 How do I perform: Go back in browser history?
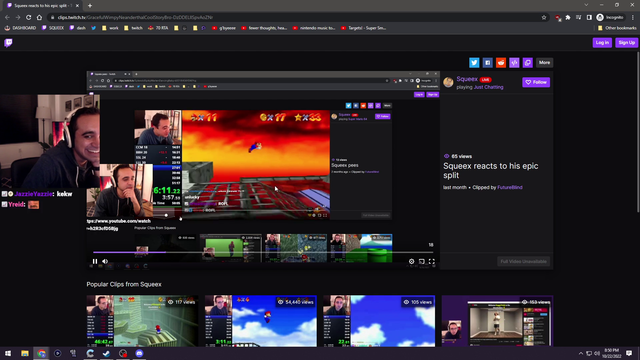tap(7, 17)
